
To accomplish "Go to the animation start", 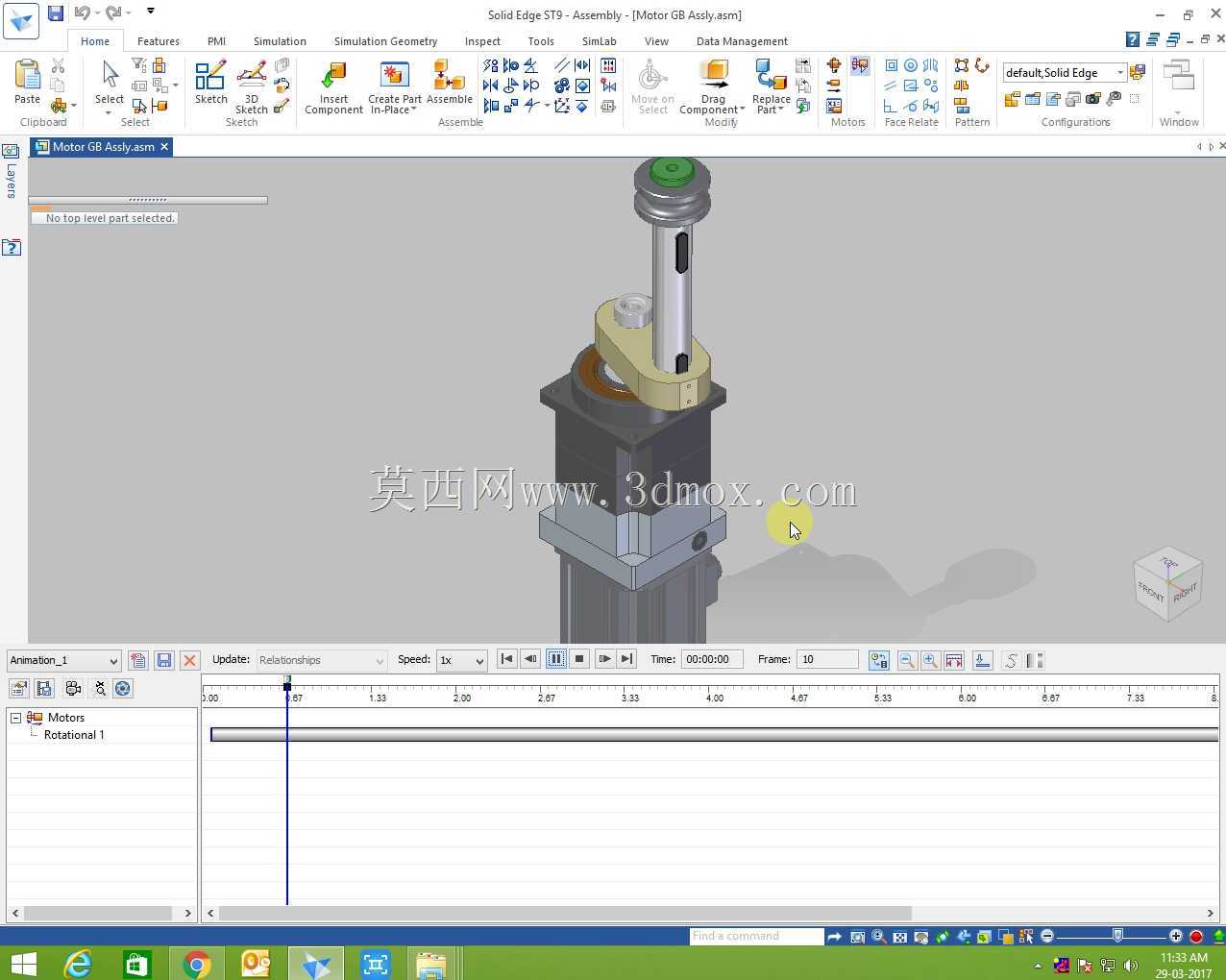I will (506, 659).
